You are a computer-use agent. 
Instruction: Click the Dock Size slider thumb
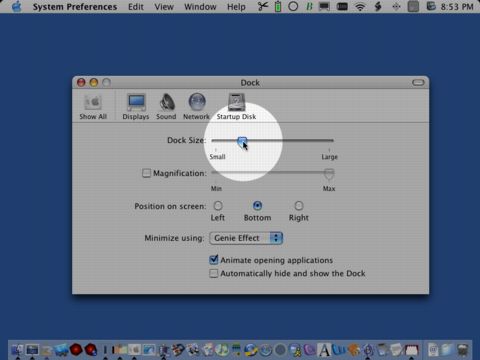point(242,141)
